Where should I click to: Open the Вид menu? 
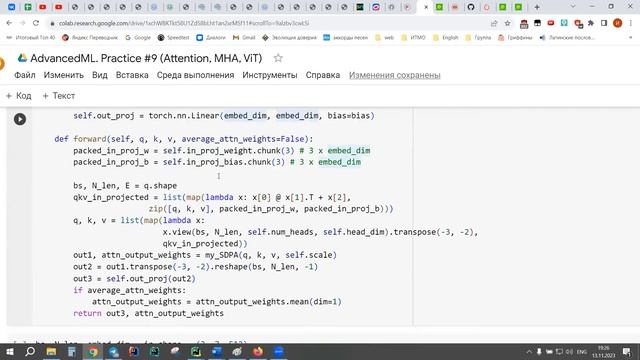[100, 75]
